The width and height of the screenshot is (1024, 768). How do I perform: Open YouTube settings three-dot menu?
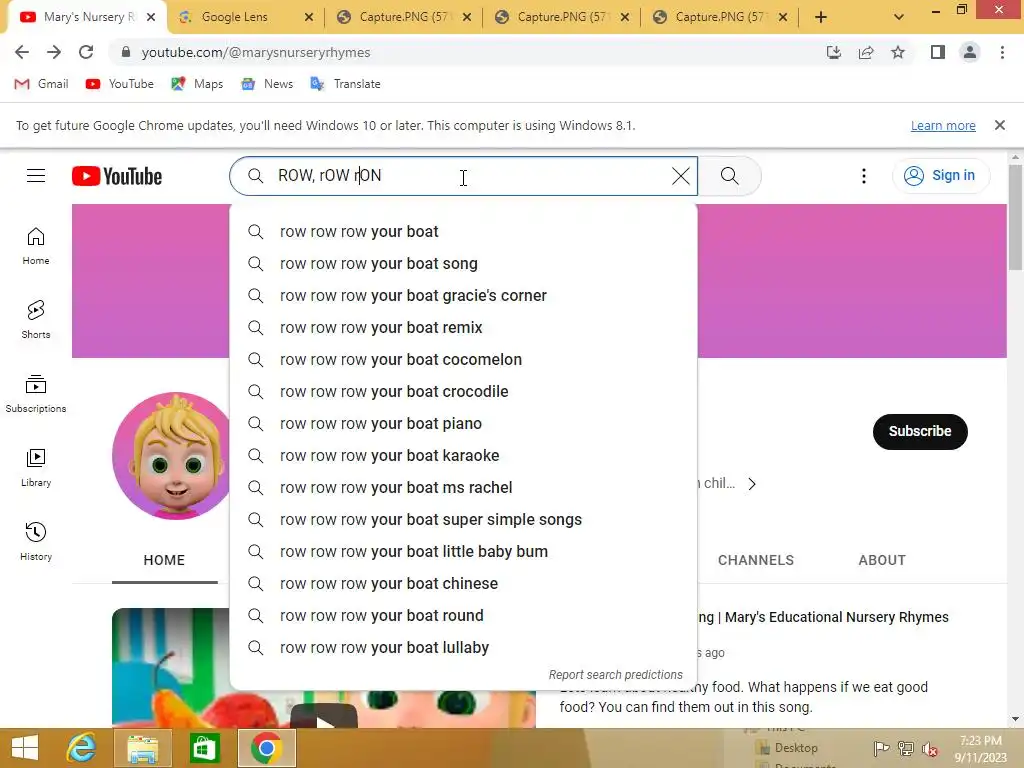[863, 176]
